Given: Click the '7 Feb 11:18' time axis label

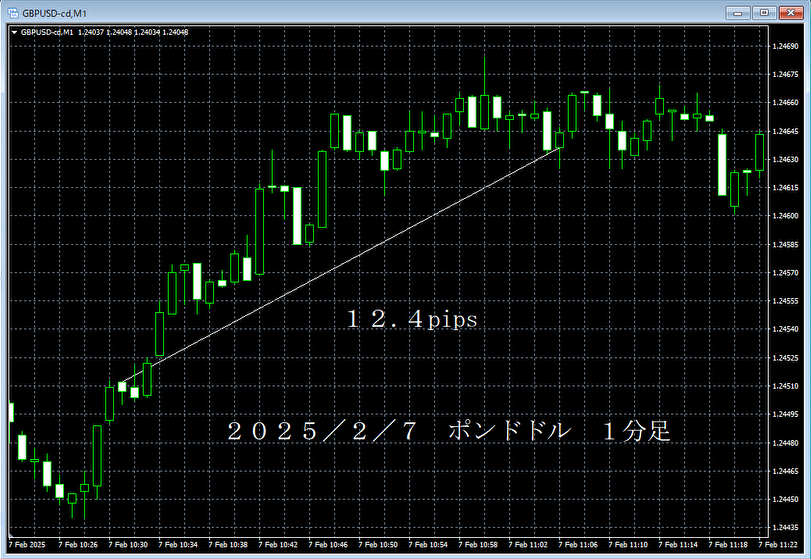Looking at the screenshot, I should click(728, 545).
